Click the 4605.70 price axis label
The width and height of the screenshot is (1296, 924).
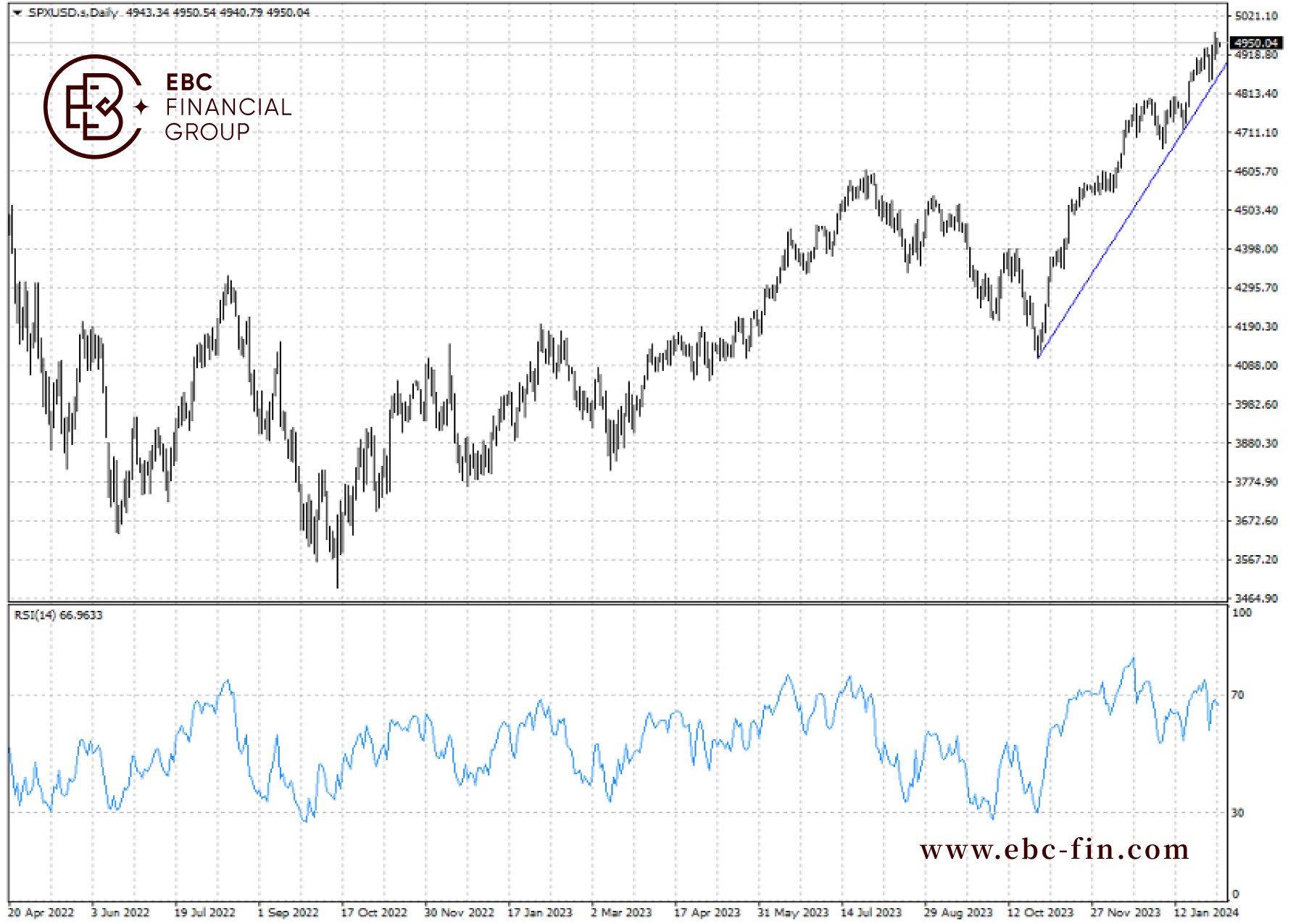[x=1257, y=172]
